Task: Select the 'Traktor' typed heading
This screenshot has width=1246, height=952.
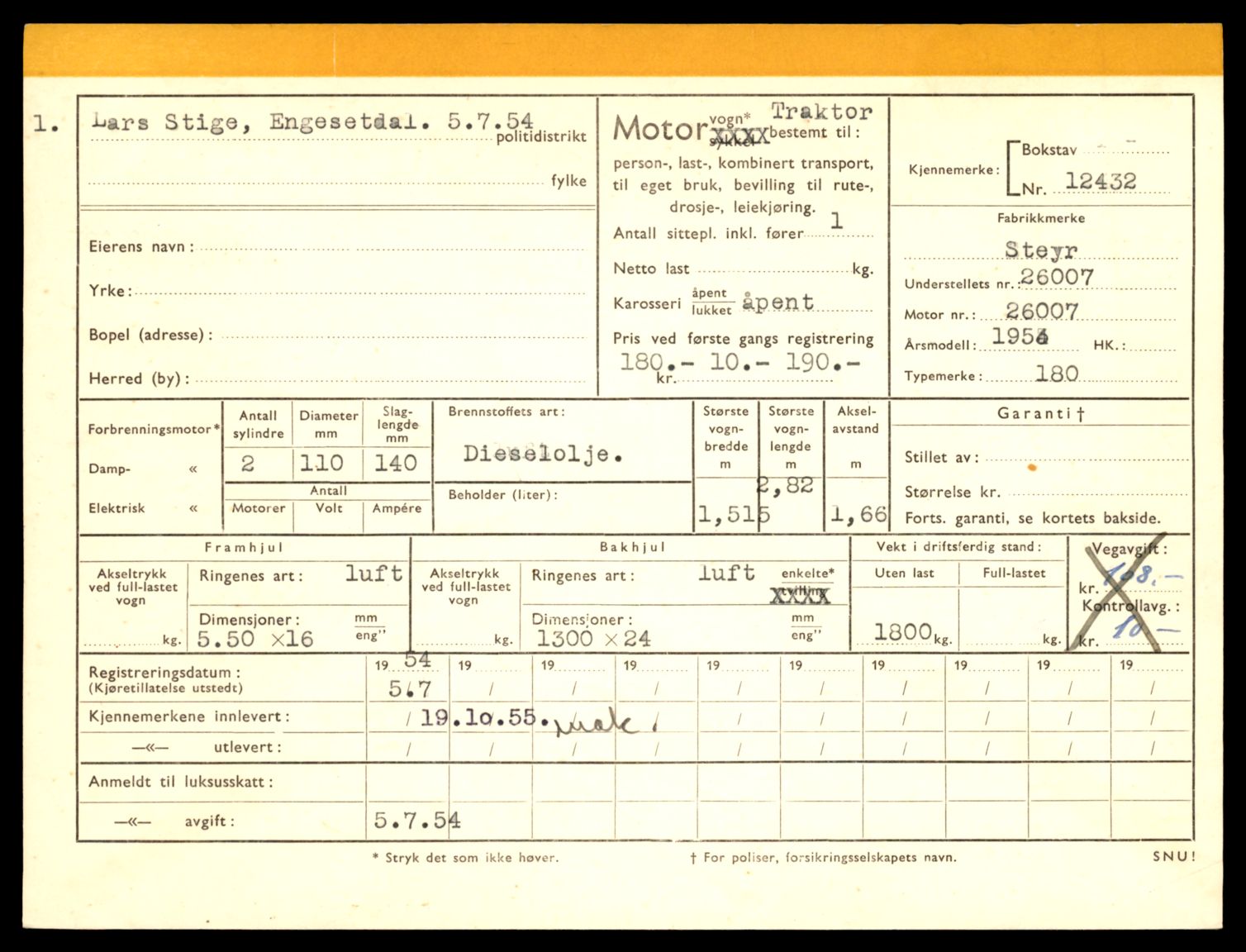Action: 821,112
